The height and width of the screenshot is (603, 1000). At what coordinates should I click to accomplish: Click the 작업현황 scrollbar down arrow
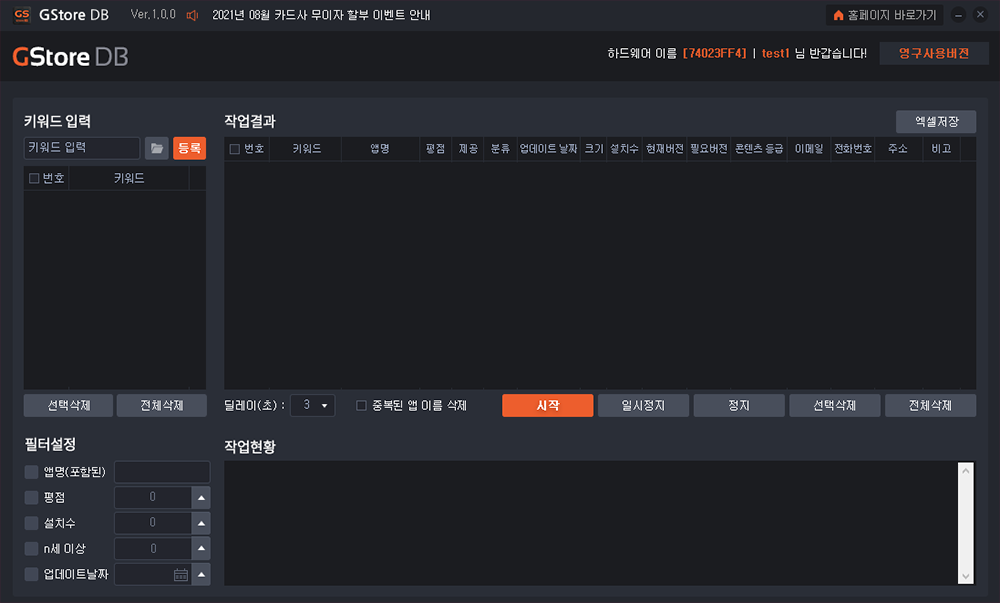(966, 576)
